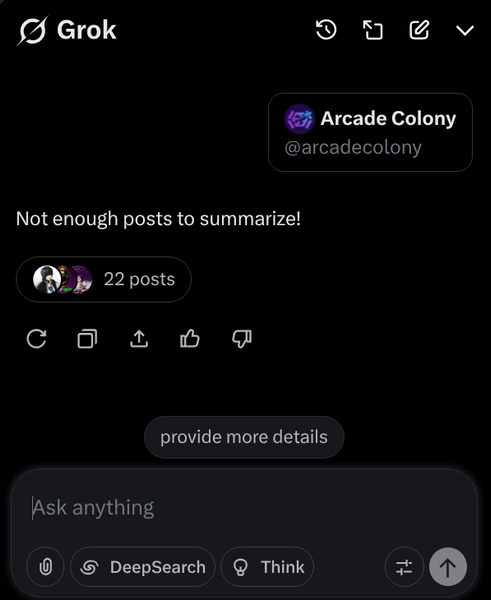Open the Arcade Colony profile card
Viewport: 491px width, 600px height.
pos(370,132)
